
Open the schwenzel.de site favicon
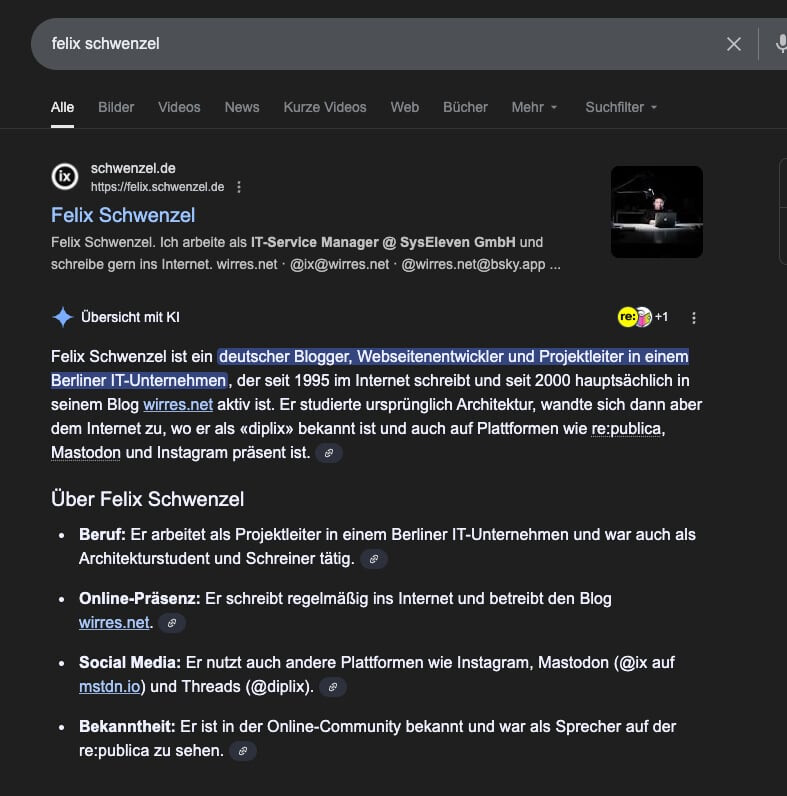pos(64,177)
